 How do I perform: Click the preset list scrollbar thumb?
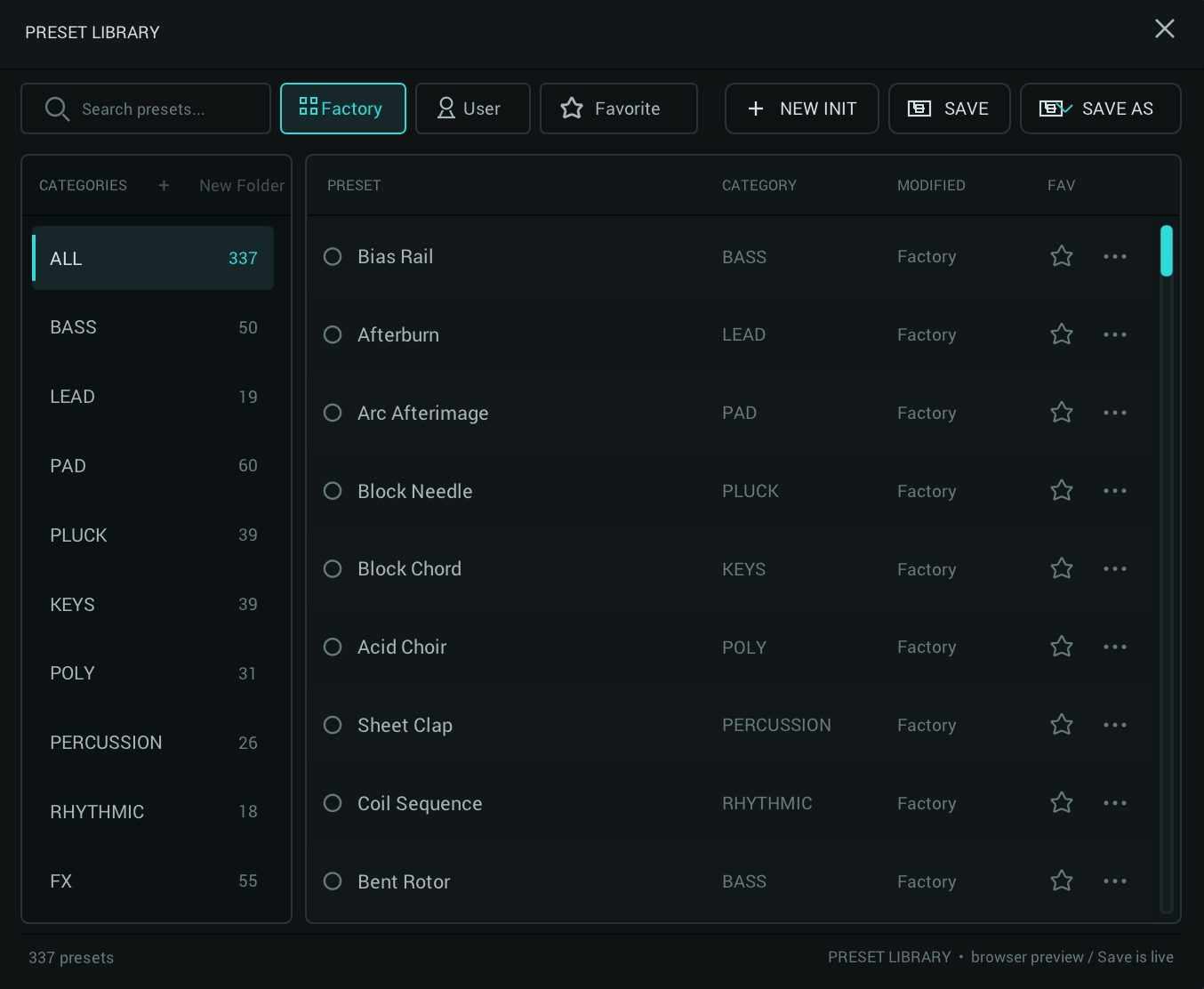tap(1167, 251)
